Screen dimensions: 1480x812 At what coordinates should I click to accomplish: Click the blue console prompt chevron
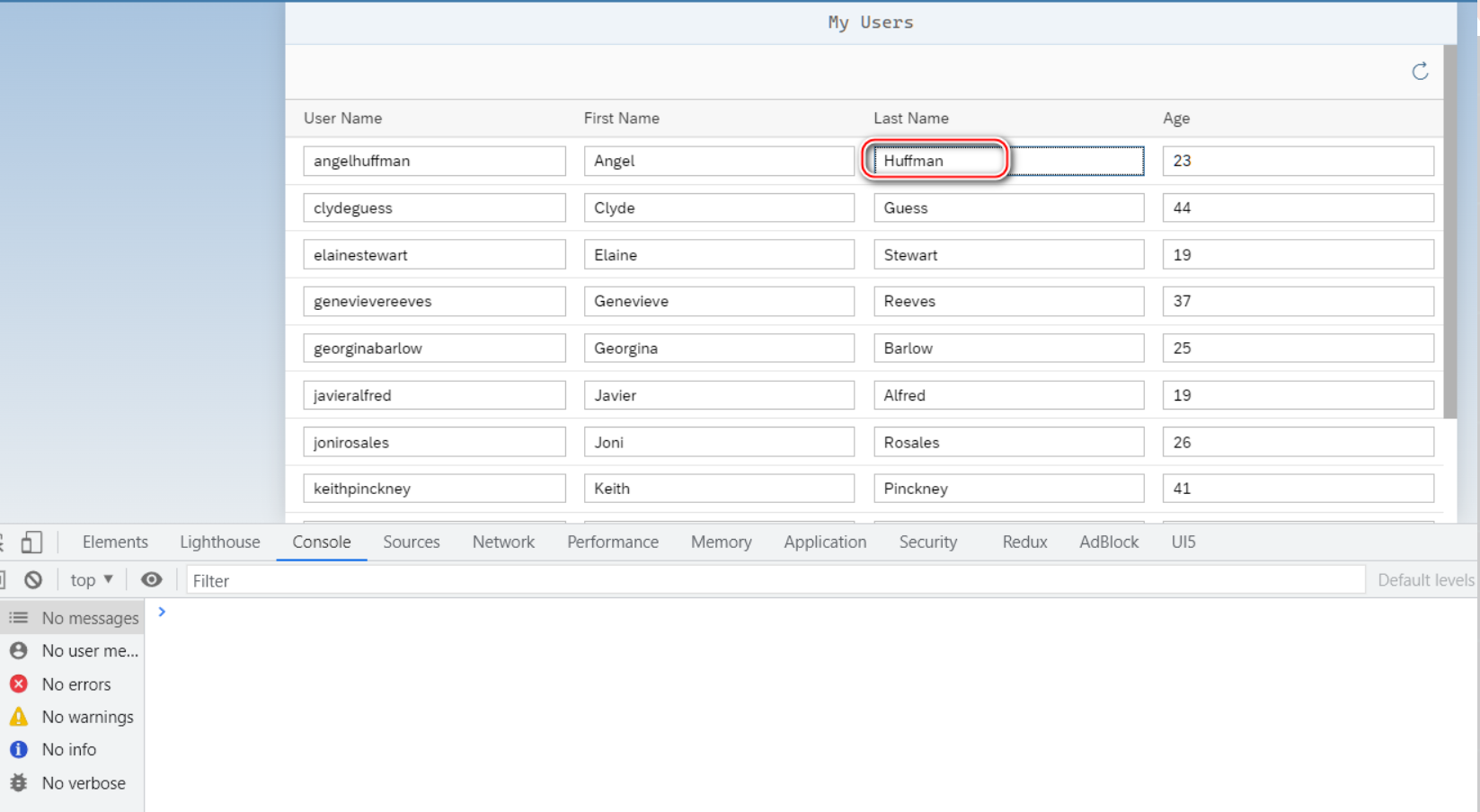point(162,612)
